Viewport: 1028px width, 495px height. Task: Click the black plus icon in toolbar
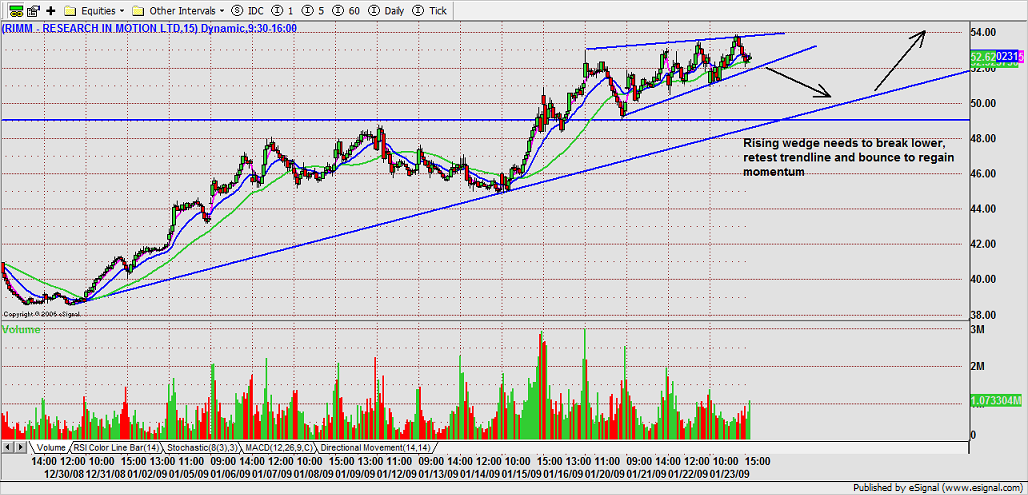click(x=50, y=10)
